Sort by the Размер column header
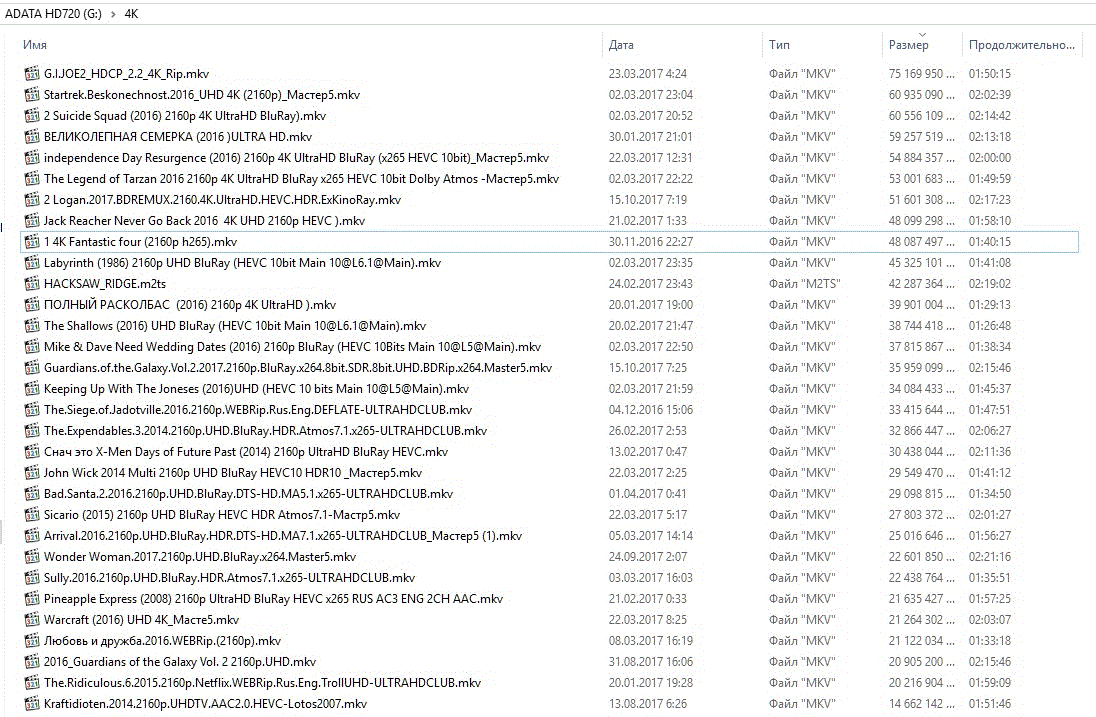 click(x=908, y=45)
